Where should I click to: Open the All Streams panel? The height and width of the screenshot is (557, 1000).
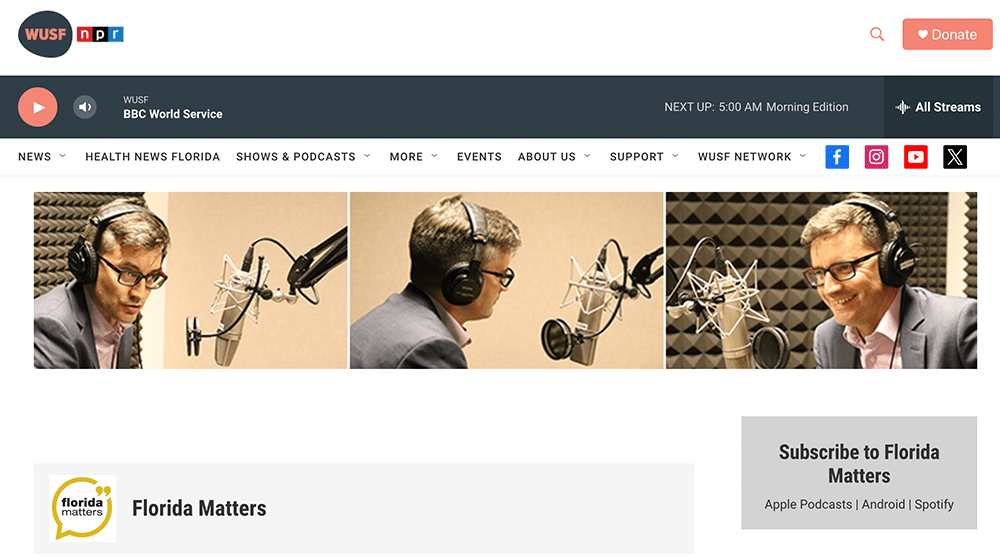tap(938, 107)
